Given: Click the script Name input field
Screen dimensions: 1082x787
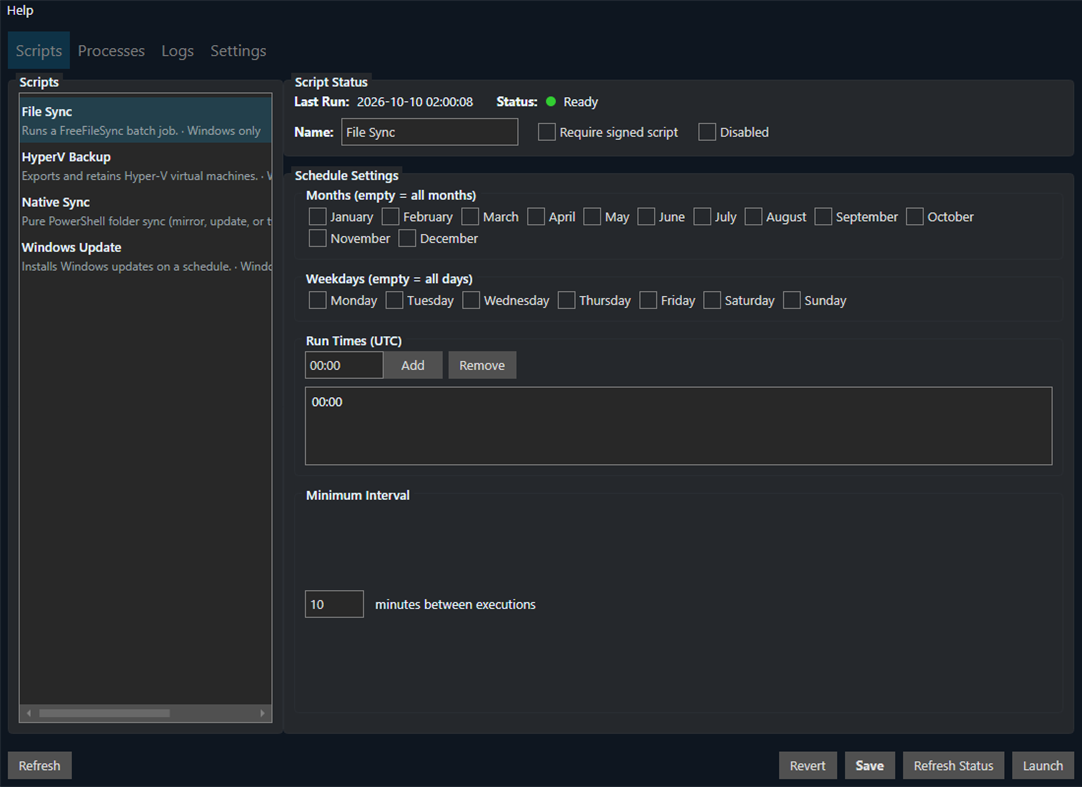Looking at the screenshot, I should [429, 132].
